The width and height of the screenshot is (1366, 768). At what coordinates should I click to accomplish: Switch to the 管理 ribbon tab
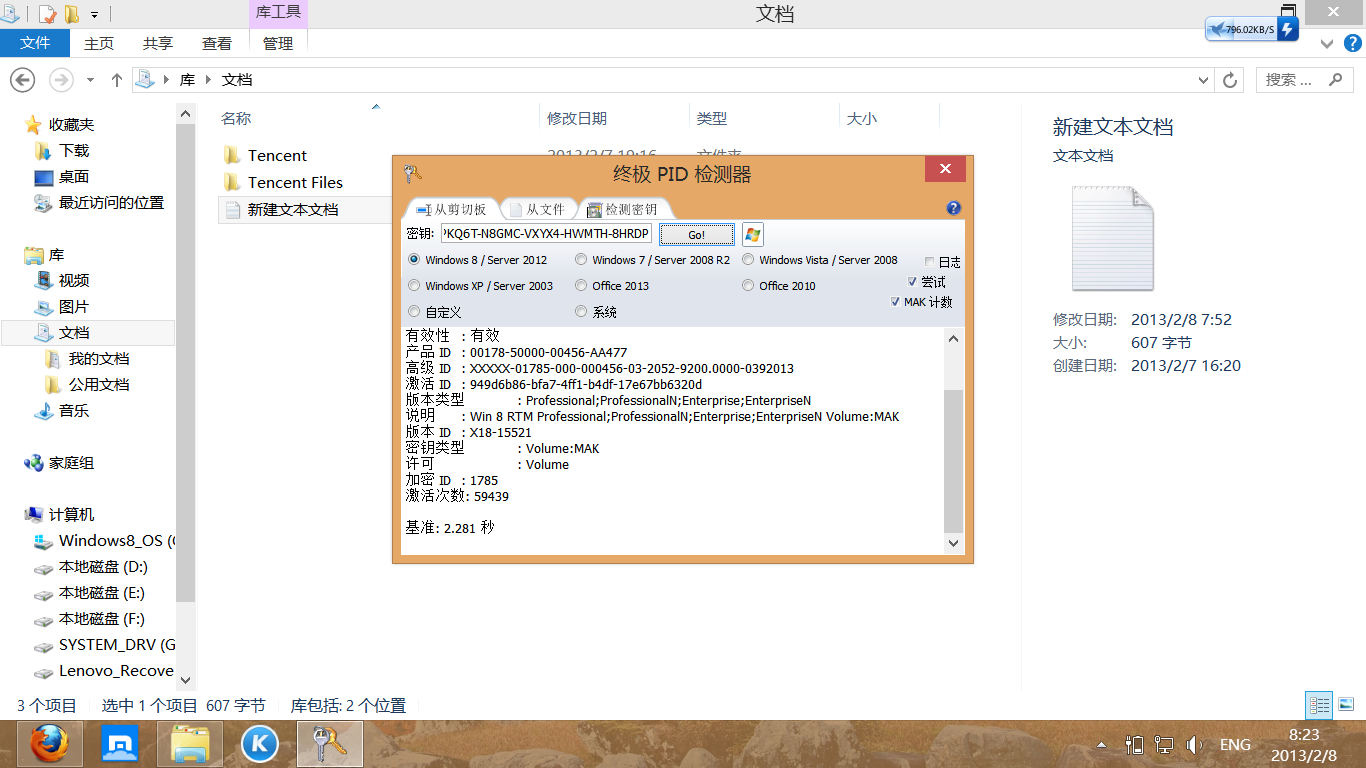(278, 43)
